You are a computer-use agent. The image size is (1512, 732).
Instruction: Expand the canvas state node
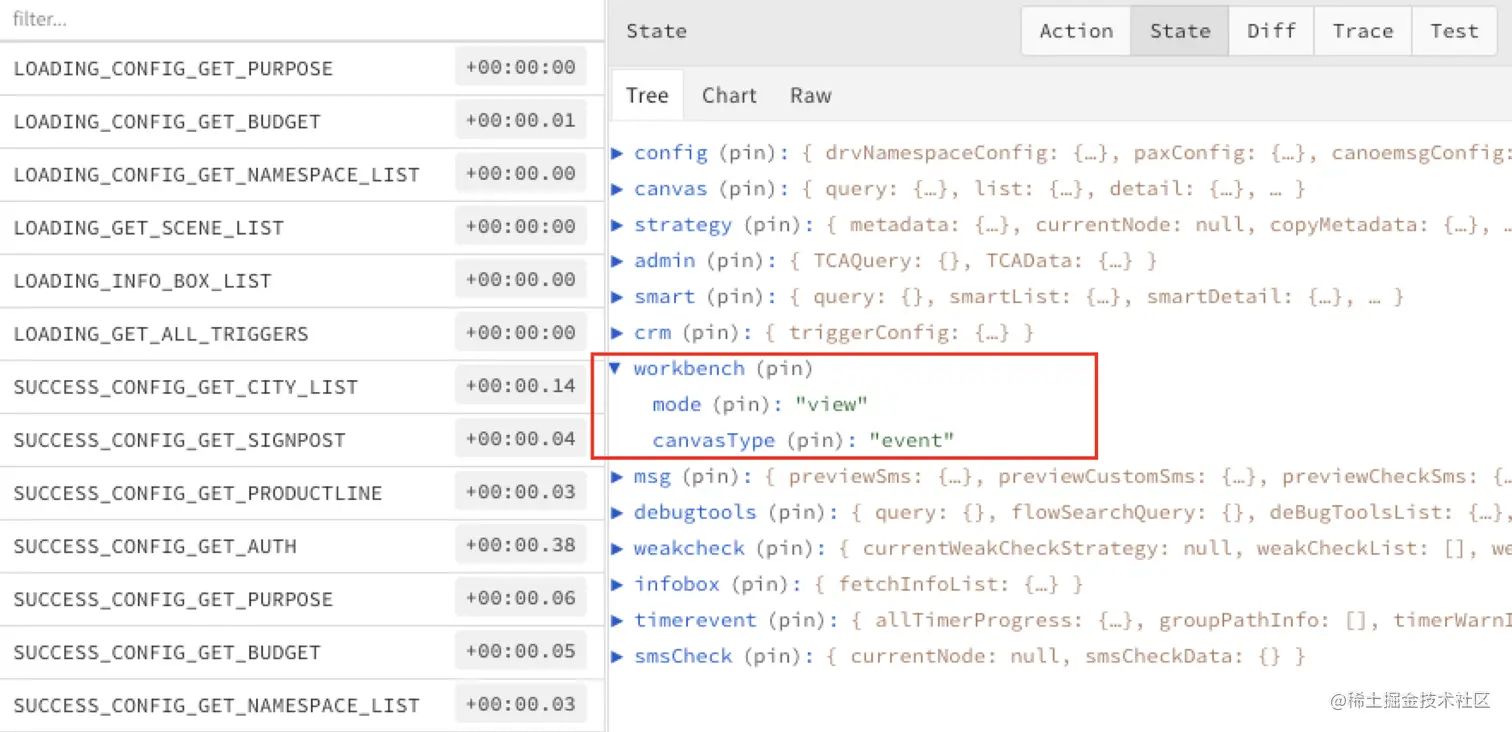coord(618,189)
